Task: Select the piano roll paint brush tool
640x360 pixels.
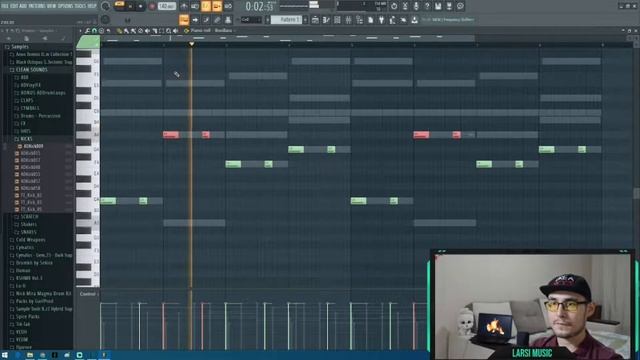Action: [x=126, y=31]
